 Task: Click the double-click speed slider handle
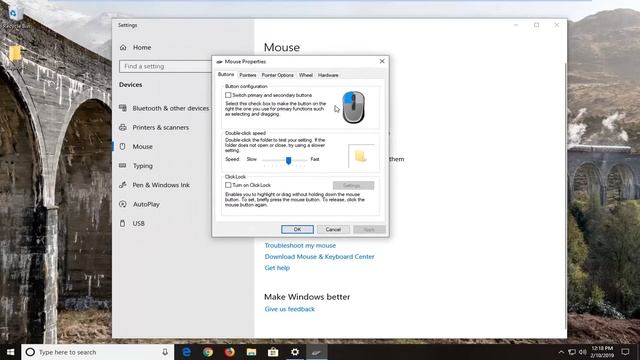(x=289, y=160)
